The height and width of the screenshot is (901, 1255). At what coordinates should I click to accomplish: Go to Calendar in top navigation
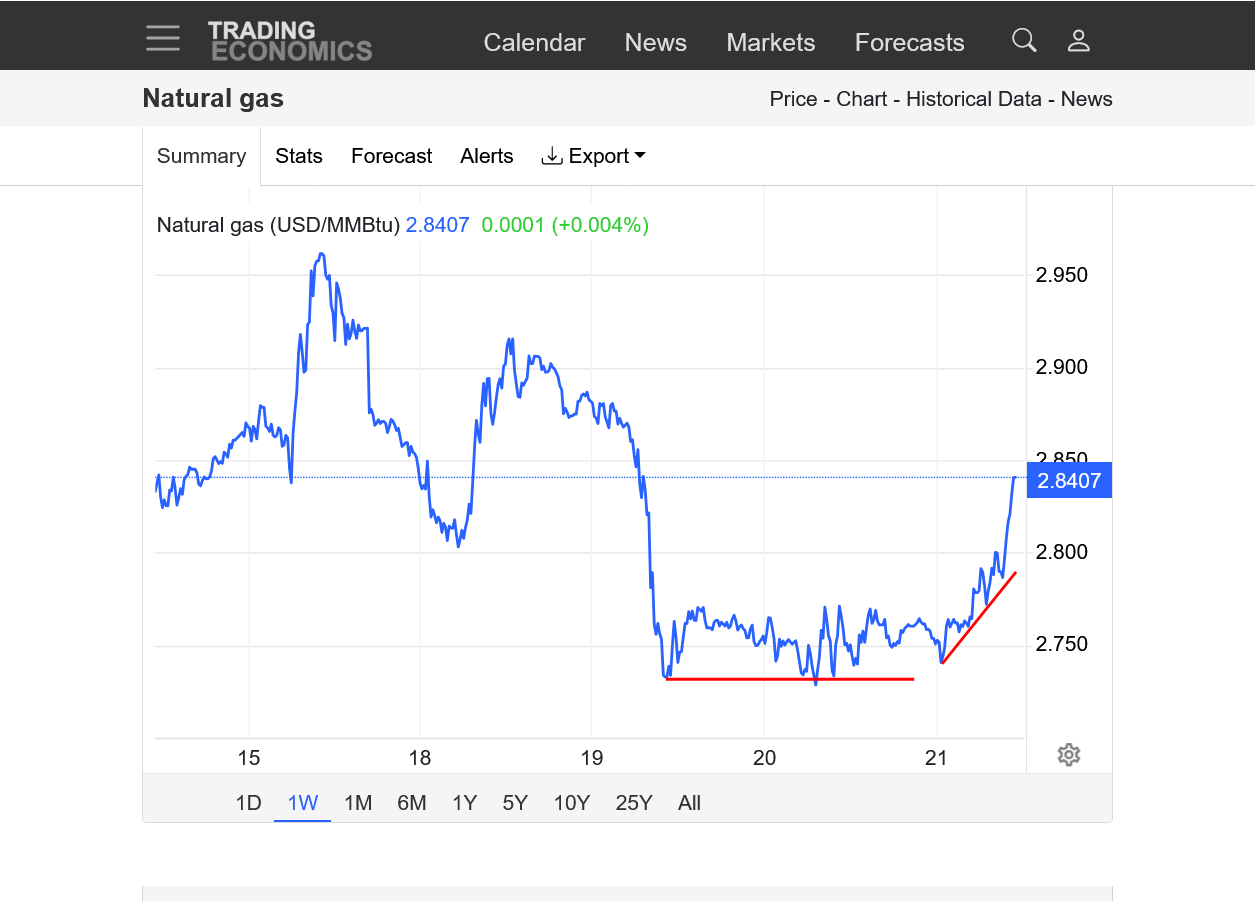[534, 43]
